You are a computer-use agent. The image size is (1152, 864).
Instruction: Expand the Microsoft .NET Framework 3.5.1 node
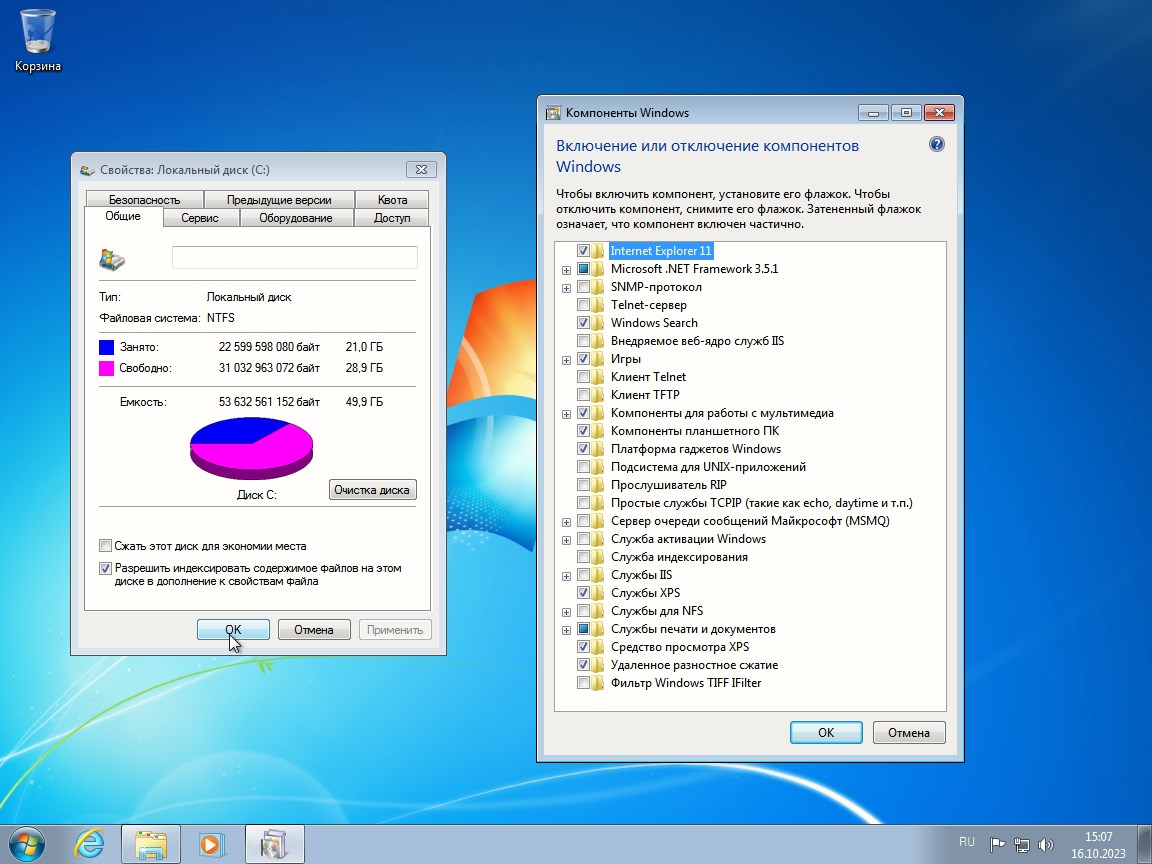[x=566, y=269]
